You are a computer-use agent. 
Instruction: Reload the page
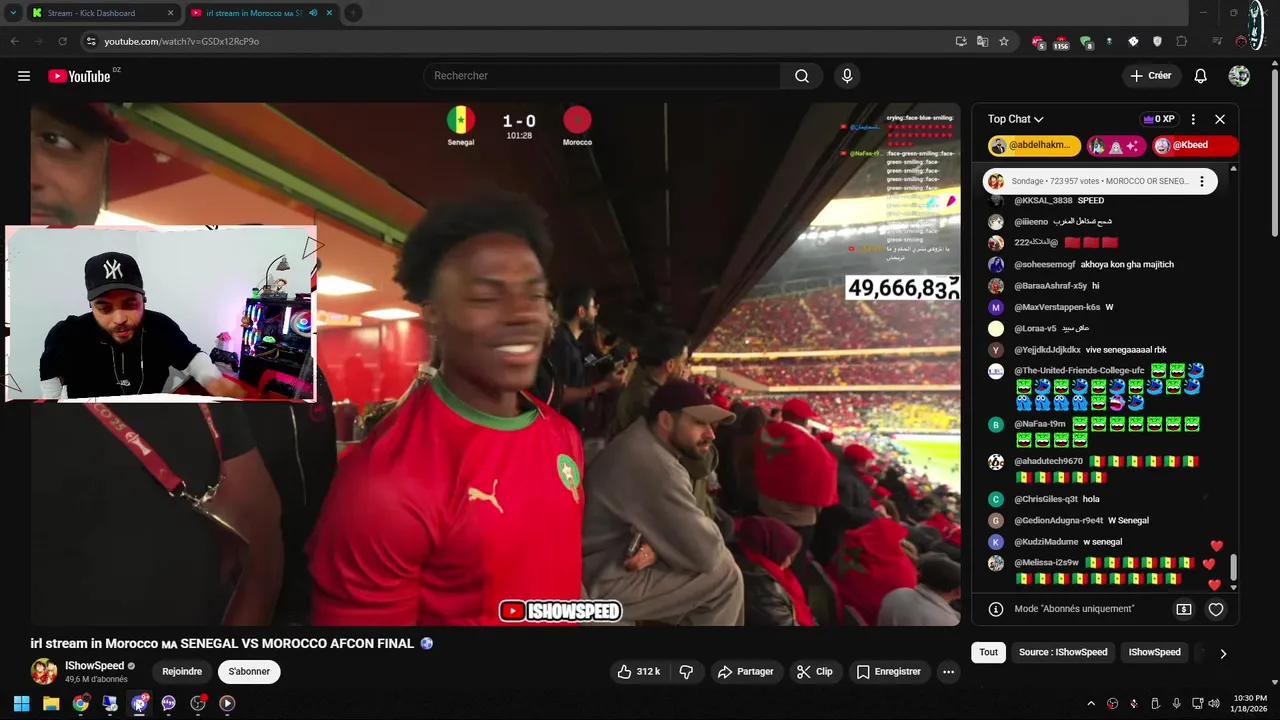click(x=62, y=41)
